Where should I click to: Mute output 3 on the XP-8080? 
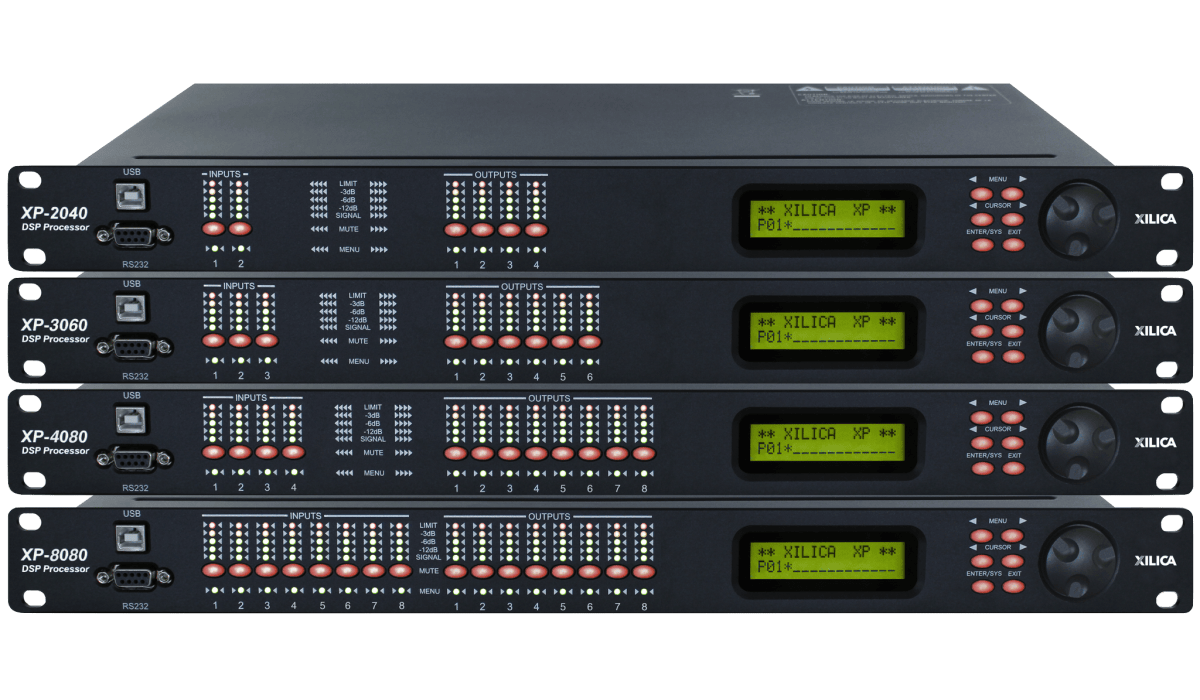coord(509,571)
